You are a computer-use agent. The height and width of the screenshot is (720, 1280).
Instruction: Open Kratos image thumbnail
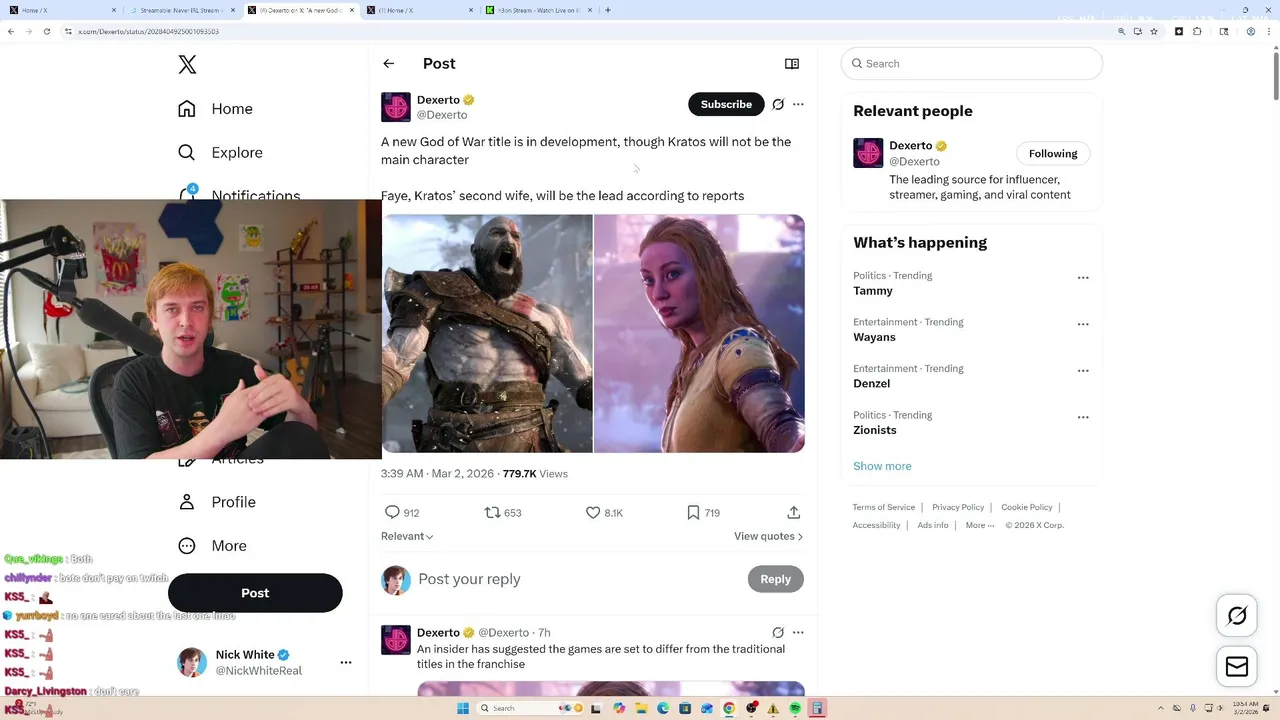click(x=487, y=334)
